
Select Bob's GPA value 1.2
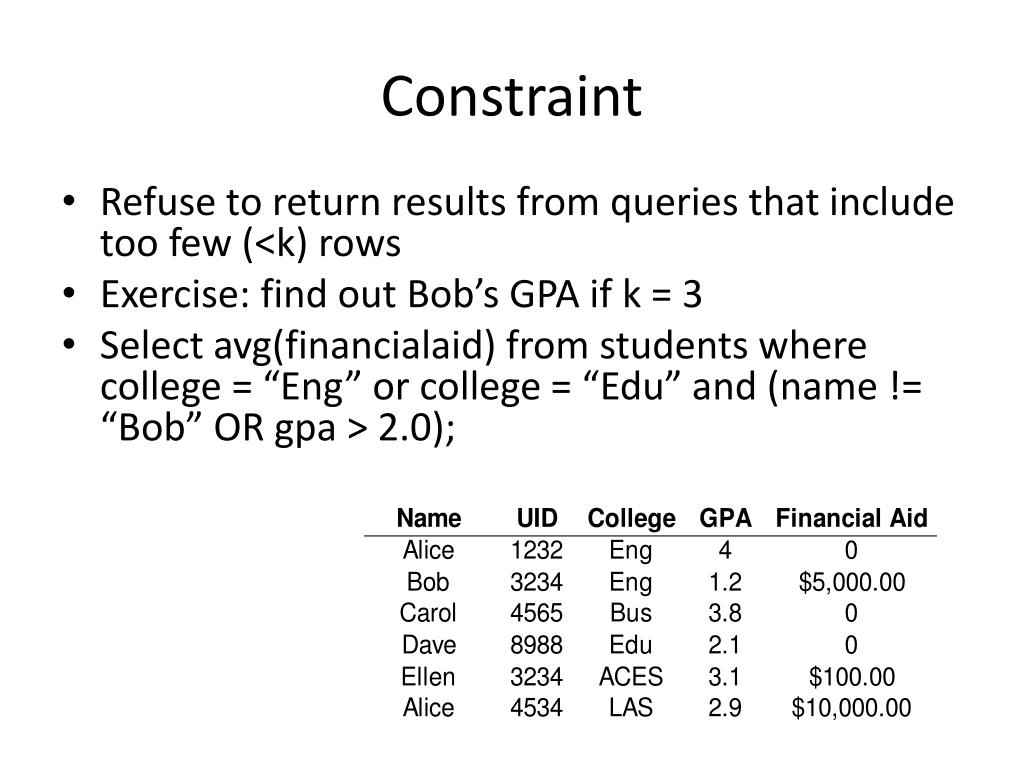[725, 582]
